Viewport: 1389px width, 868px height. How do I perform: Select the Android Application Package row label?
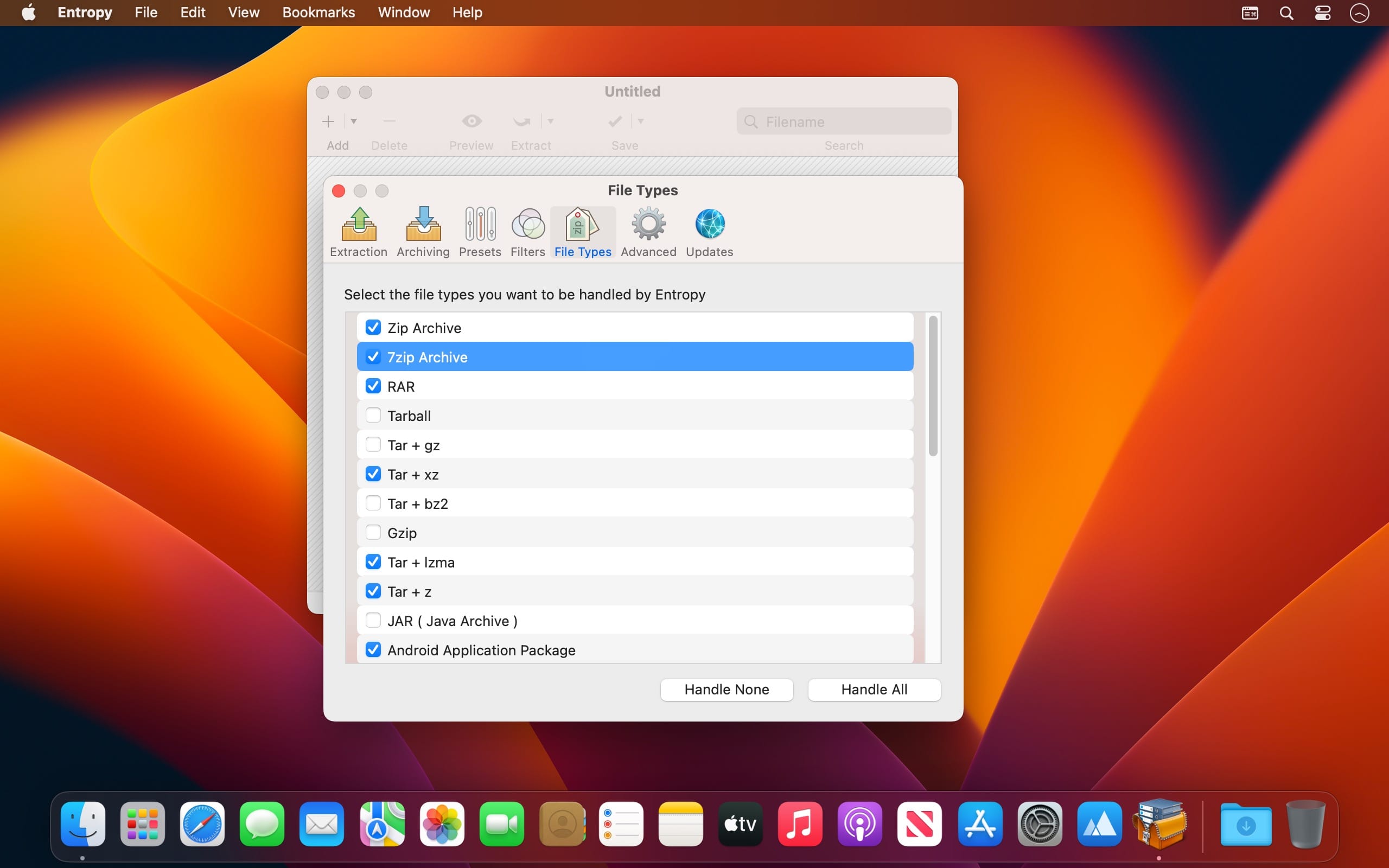481,650
